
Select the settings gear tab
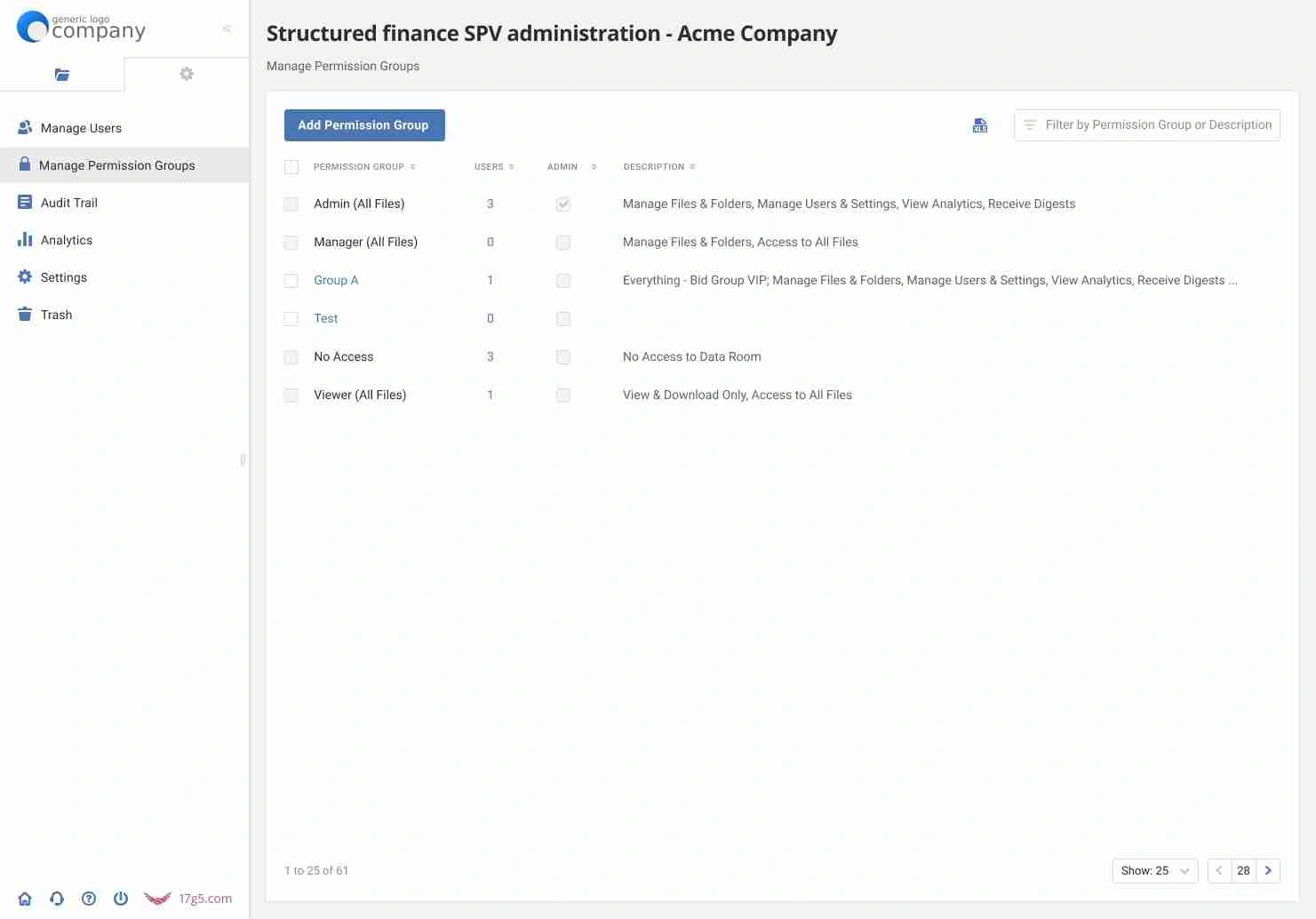coord(187,74)
